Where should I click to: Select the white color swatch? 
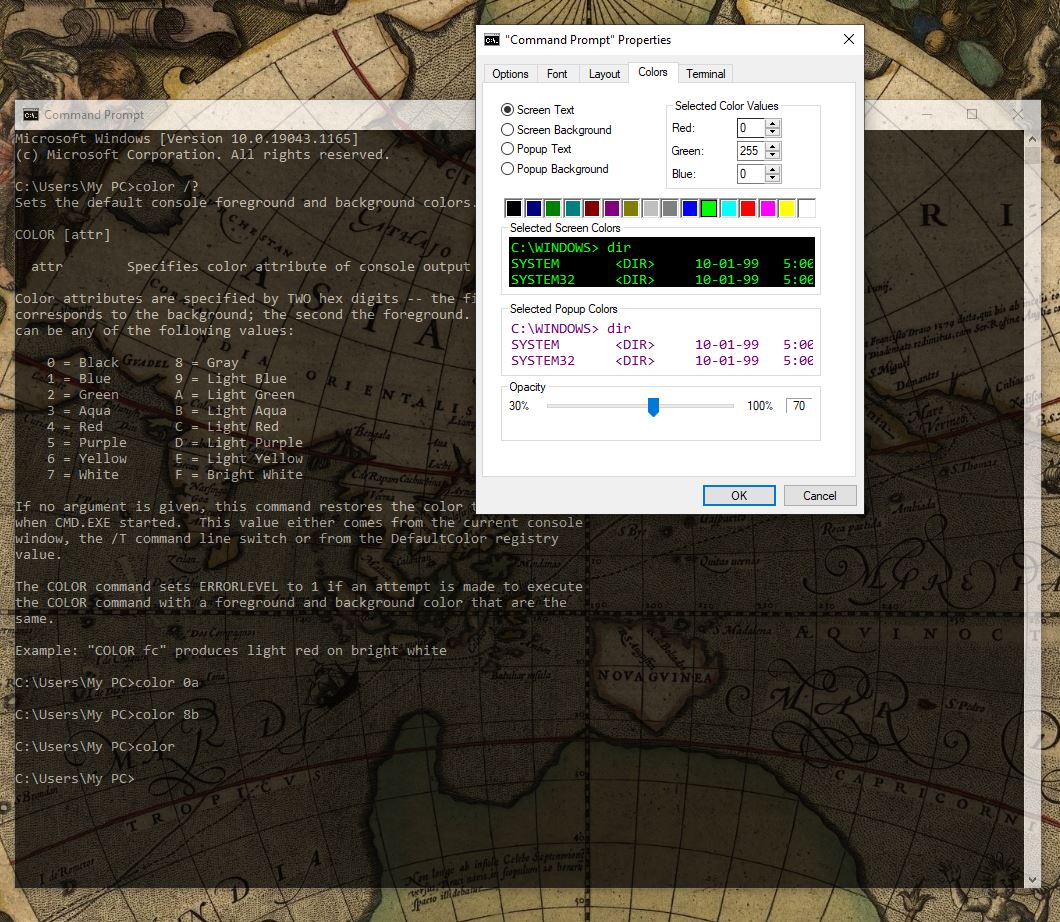coord(806,207)
